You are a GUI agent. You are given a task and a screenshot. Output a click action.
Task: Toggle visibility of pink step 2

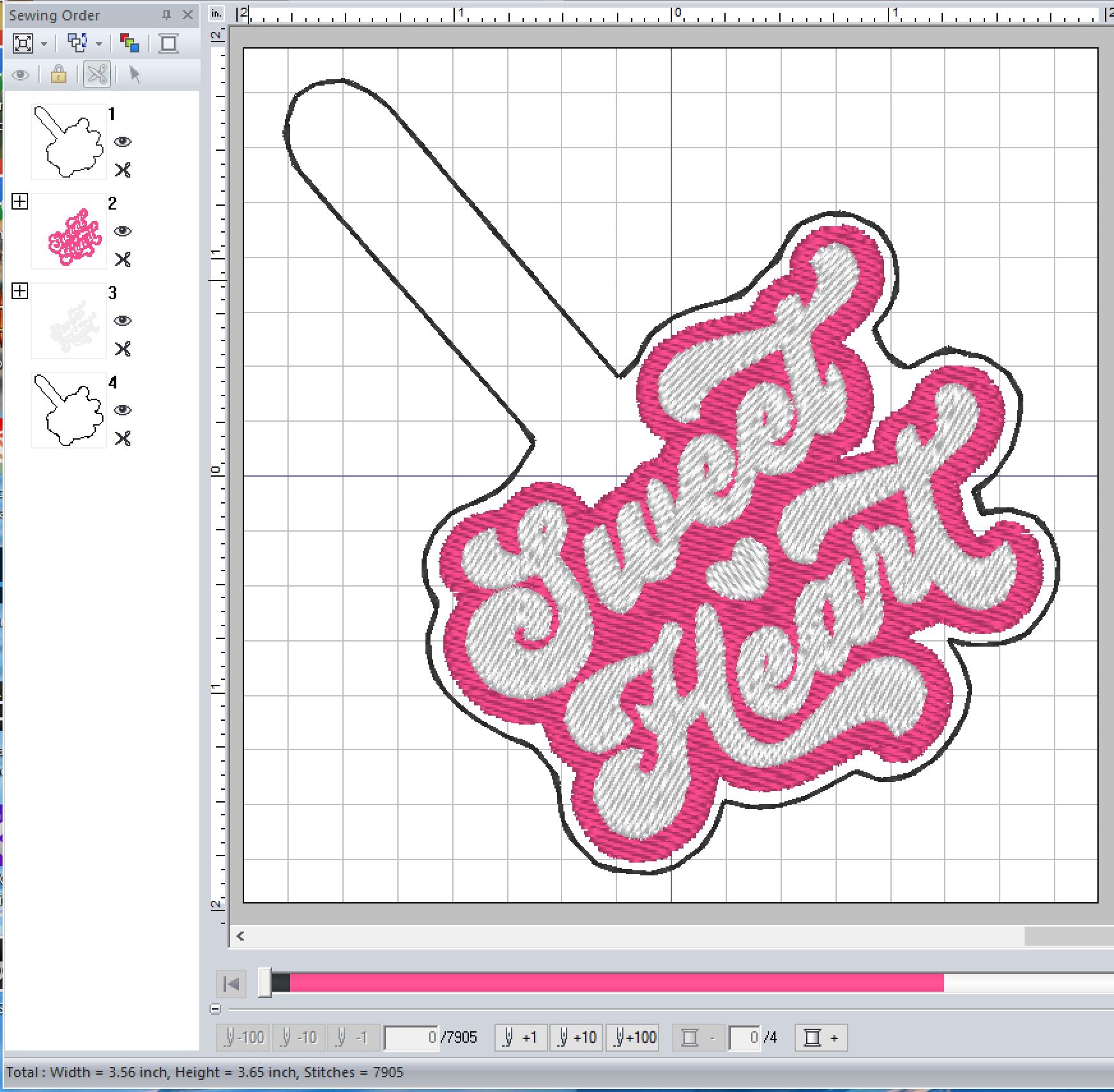coord(123,231)
